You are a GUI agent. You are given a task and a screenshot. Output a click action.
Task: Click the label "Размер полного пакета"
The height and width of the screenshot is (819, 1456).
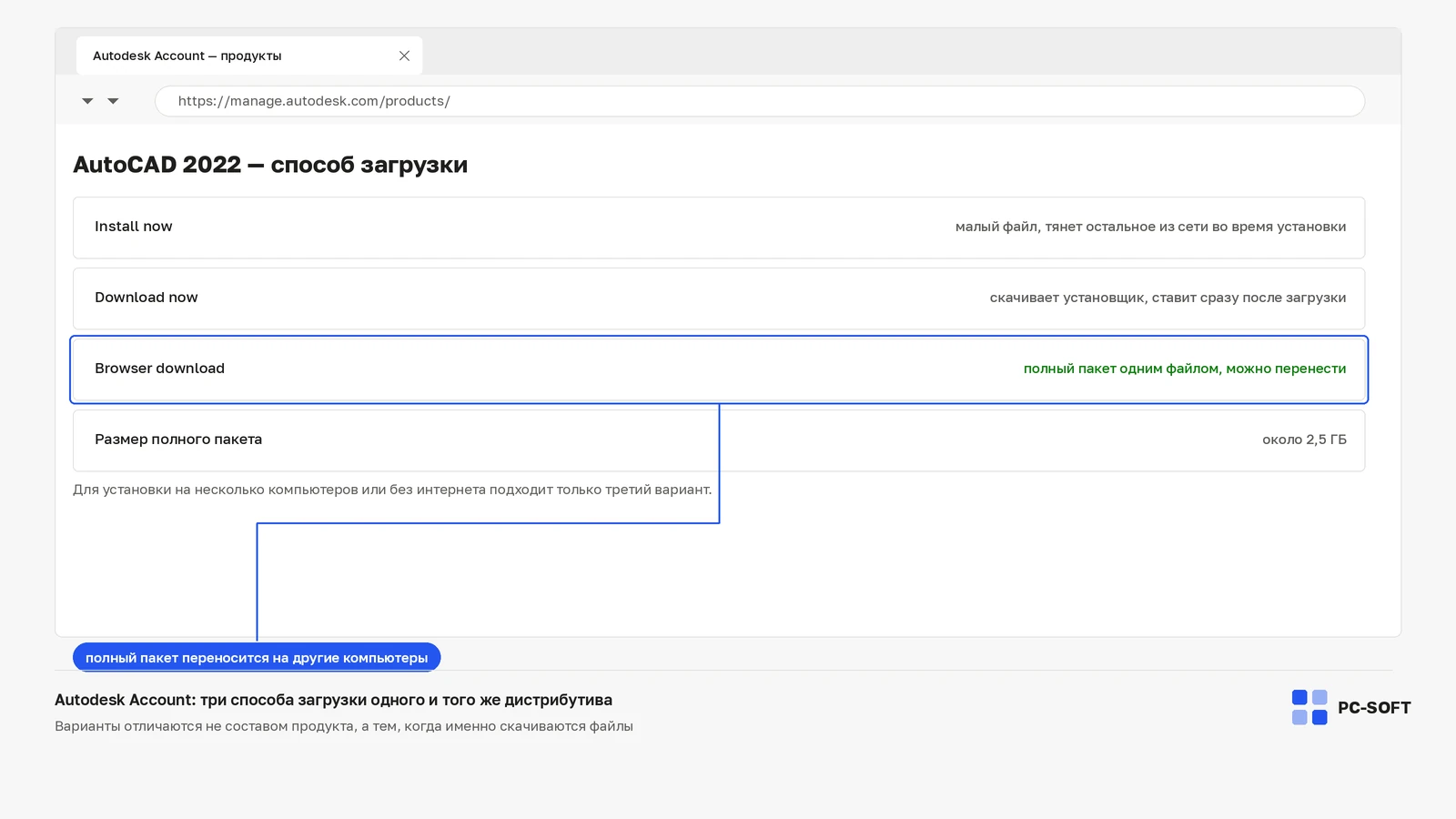point(178,440)
